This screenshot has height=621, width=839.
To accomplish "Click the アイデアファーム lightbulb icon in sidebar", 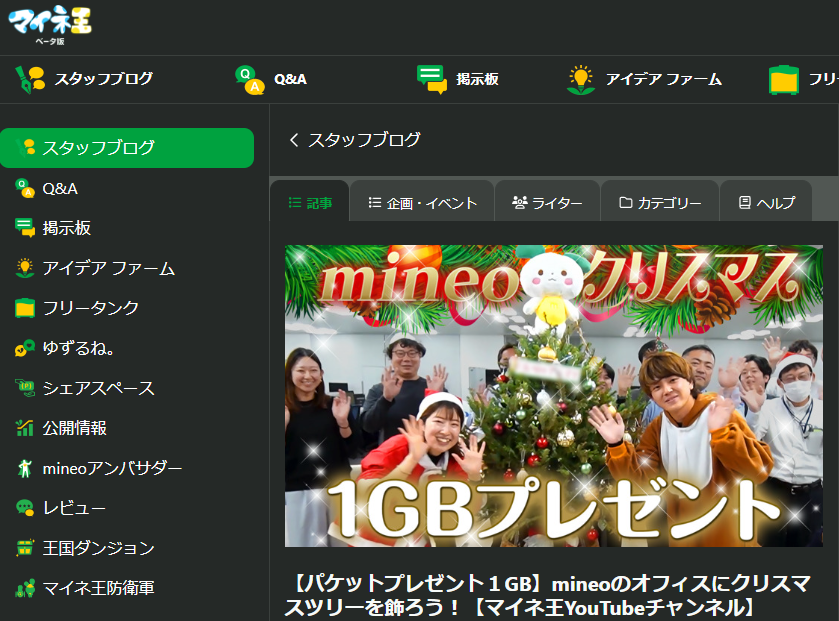I will click(25, 268).
